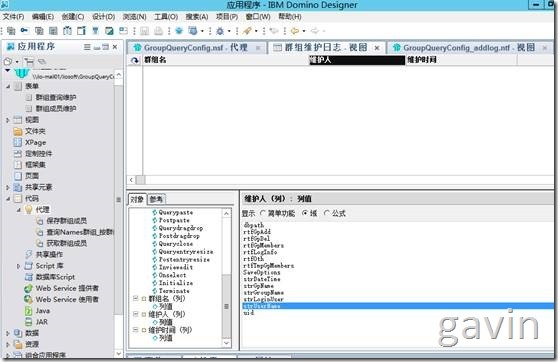
Task: Expand the 视图 tree node
Action: coord(8,120)
